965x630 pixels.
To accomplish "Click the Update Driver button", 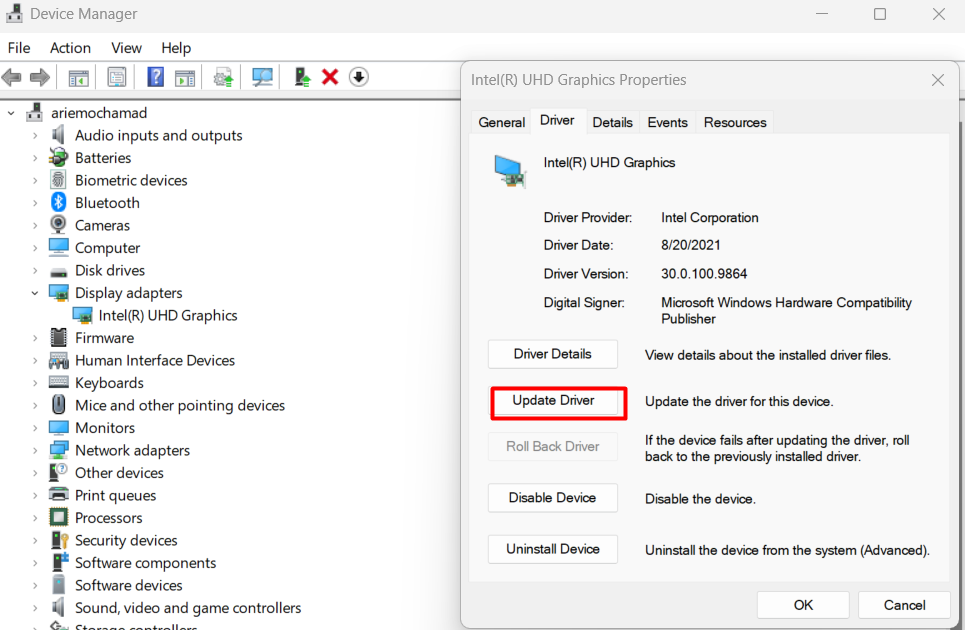I will coord(553,401).
